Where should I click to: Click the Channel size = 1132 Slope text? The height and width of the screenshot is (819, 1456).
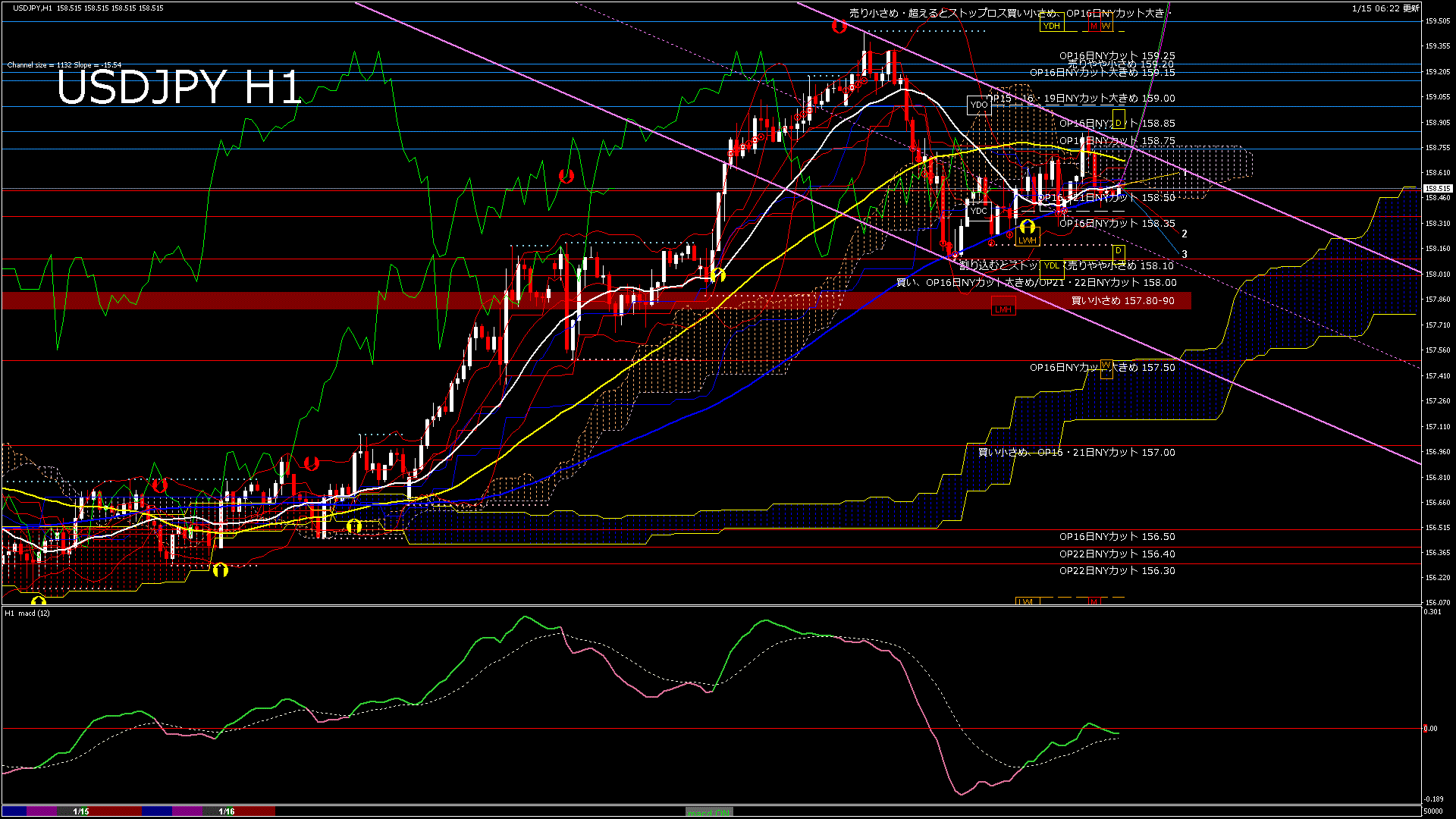[x=64, y=64]
